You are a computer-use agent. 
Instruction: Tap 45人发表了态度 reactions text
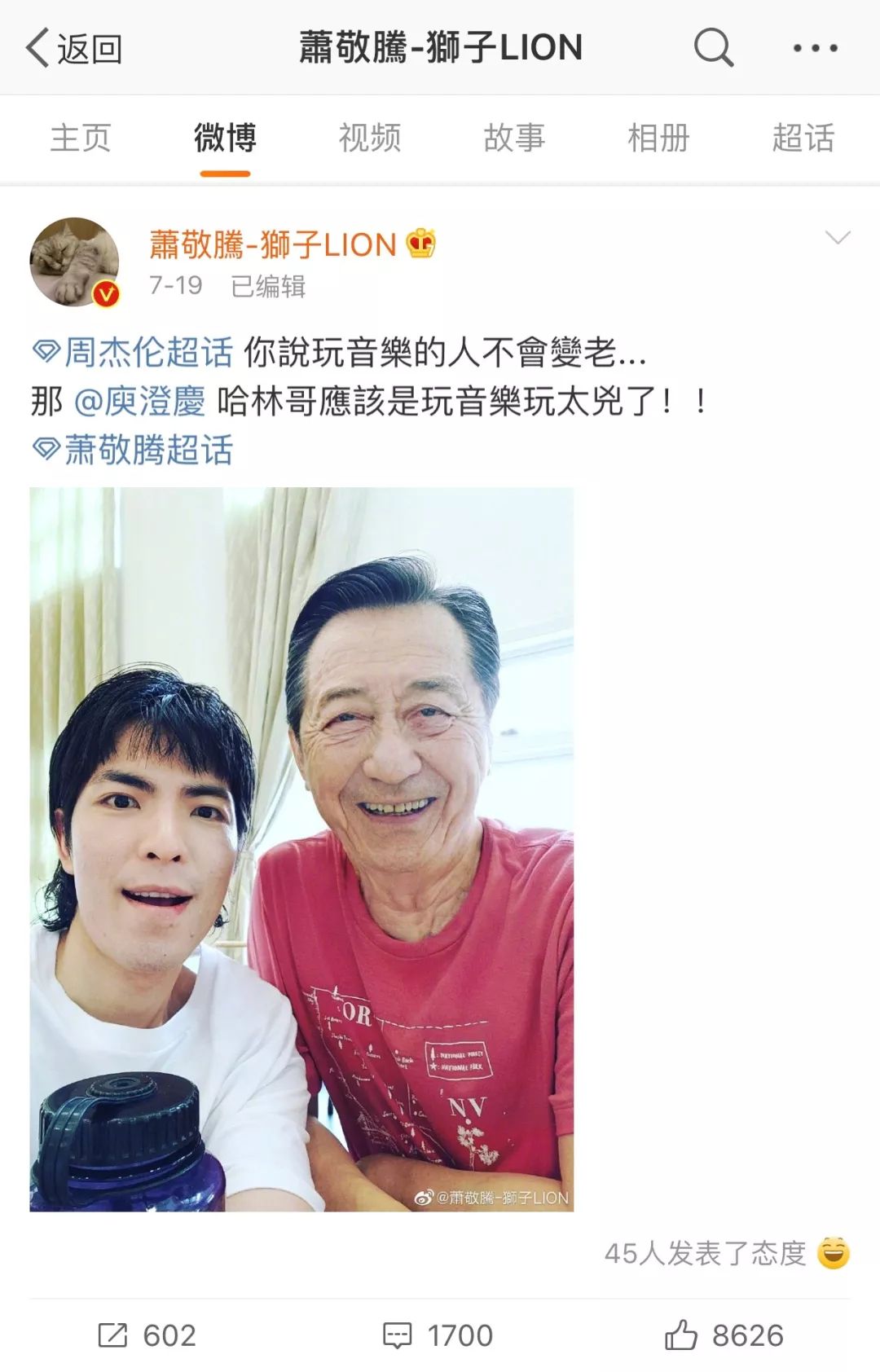(706, 1253)
